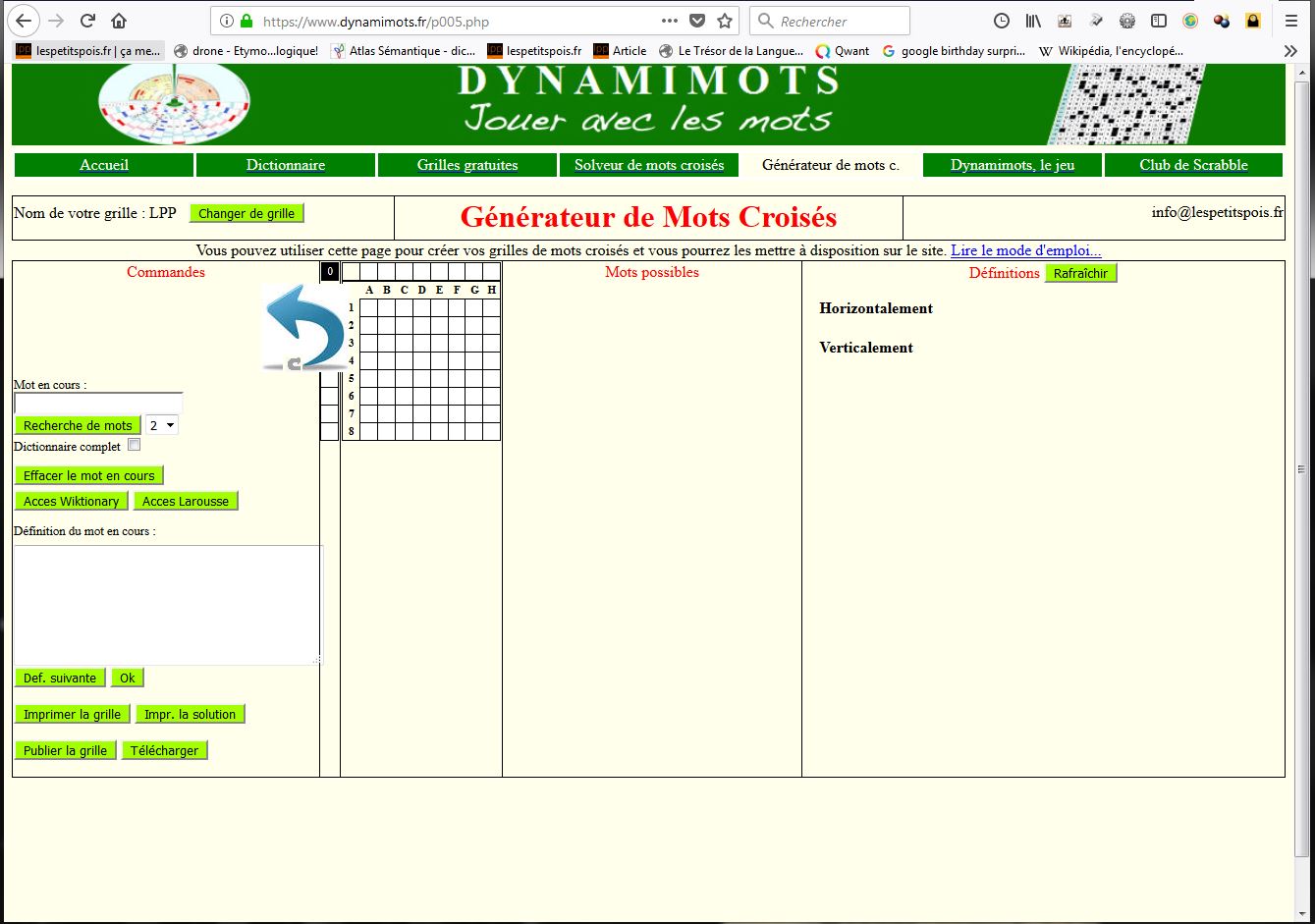Open the Lire le mode d'emploi link
This screenshot has height=924, width=1315.
(1025, 250)
